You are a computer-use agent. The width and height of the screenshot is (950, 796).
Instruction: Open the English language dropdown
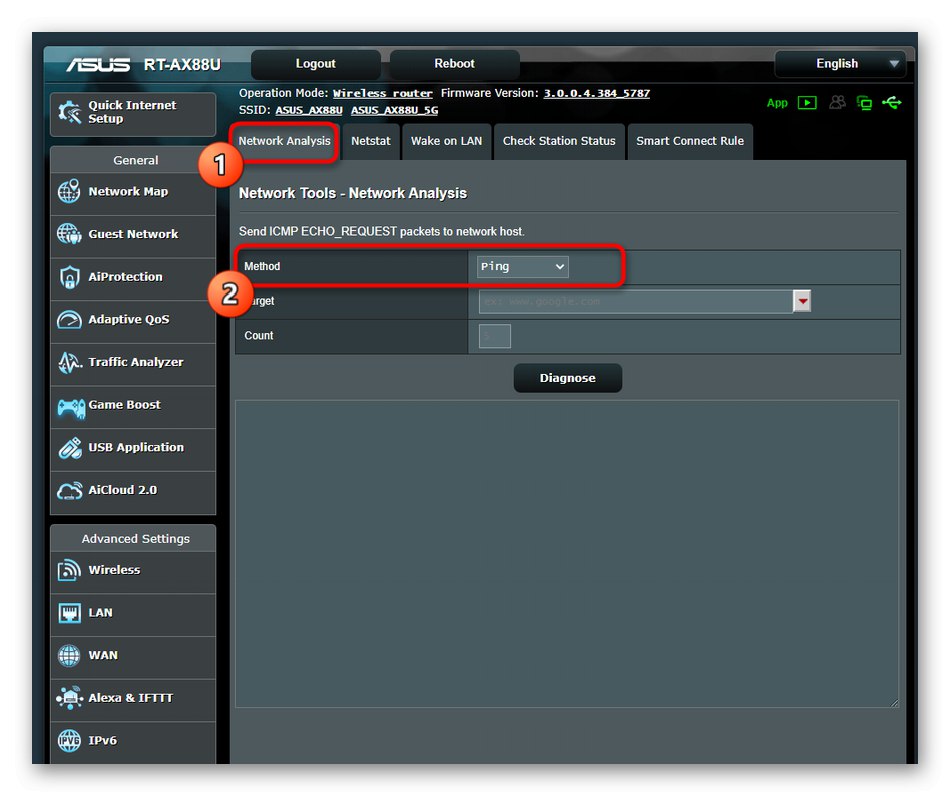click(841, 64)
